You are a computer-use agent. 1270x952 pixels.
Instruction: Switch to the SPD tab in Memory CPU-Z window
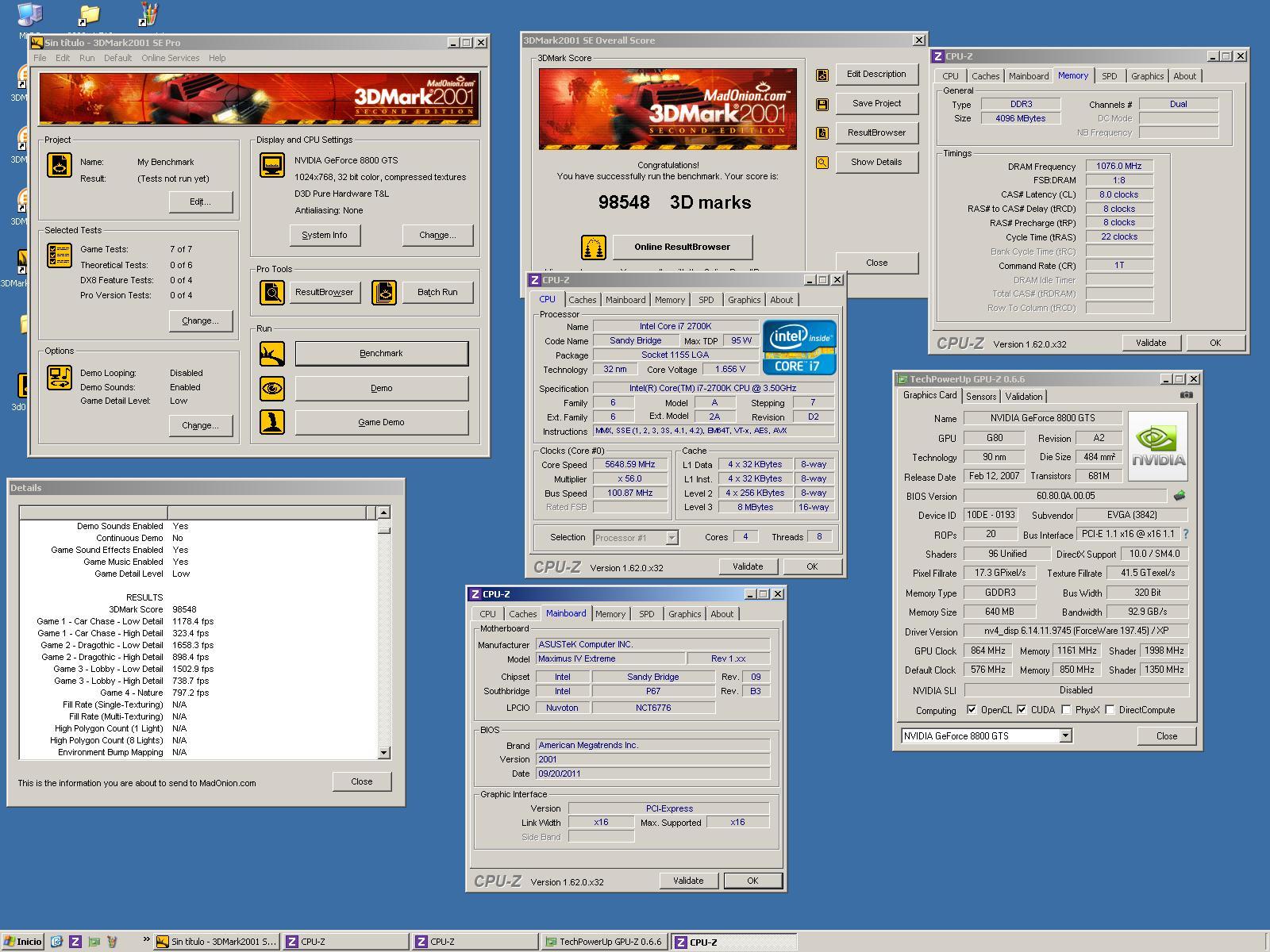tap(1110, 76)
